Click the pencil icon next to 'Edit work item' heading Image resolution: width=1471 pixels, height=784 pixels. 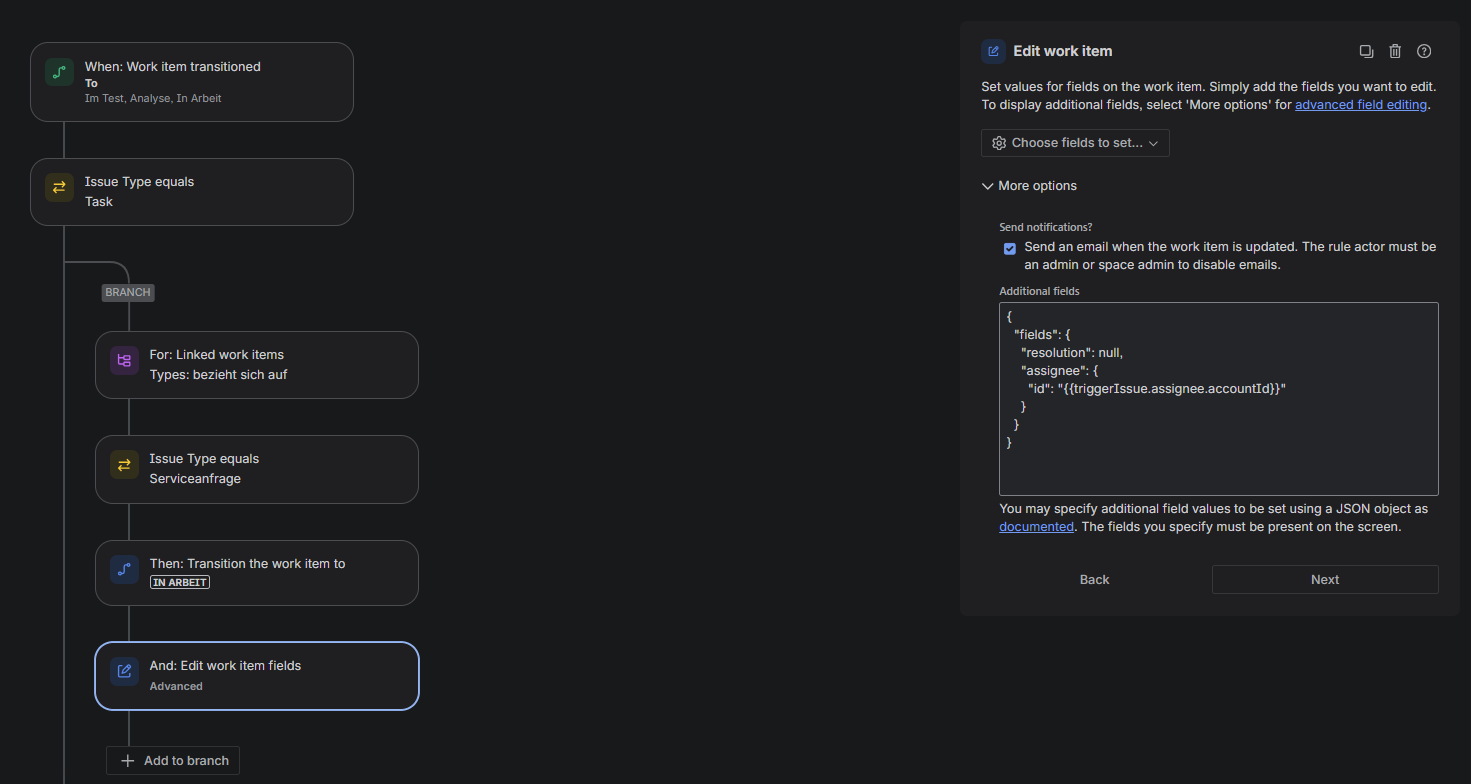pyautogui.click(x=993, y=51)
